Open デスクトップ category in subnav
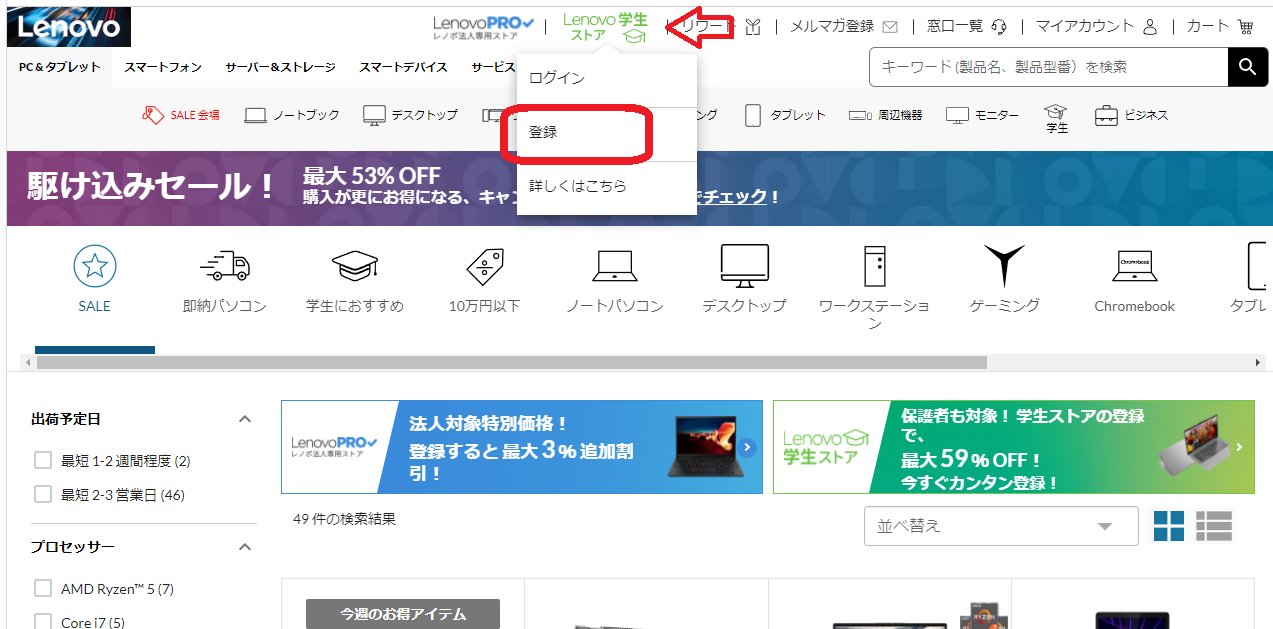The height and width of the screenshot is (629, 1273). coord(410,115)
